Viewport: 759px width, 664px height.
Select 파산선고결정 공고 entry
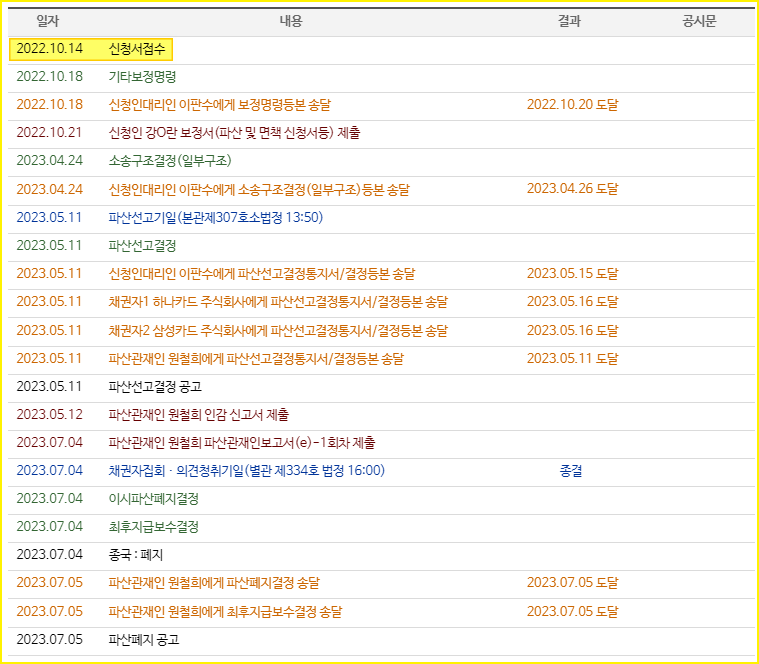[155, 387]
